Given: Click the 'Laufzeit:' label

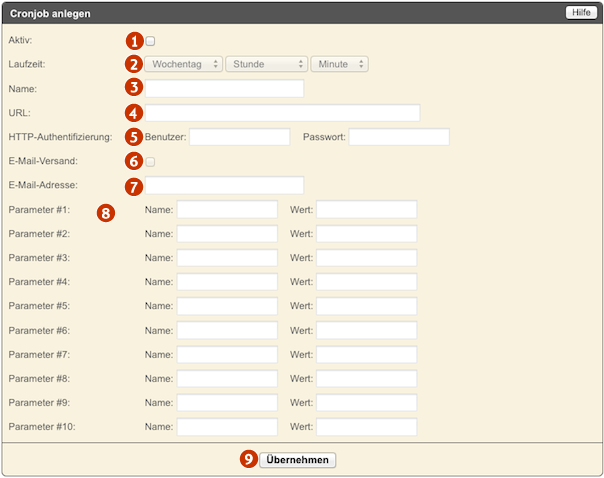Looking at the screenshot, I should (x=27, y=64).
